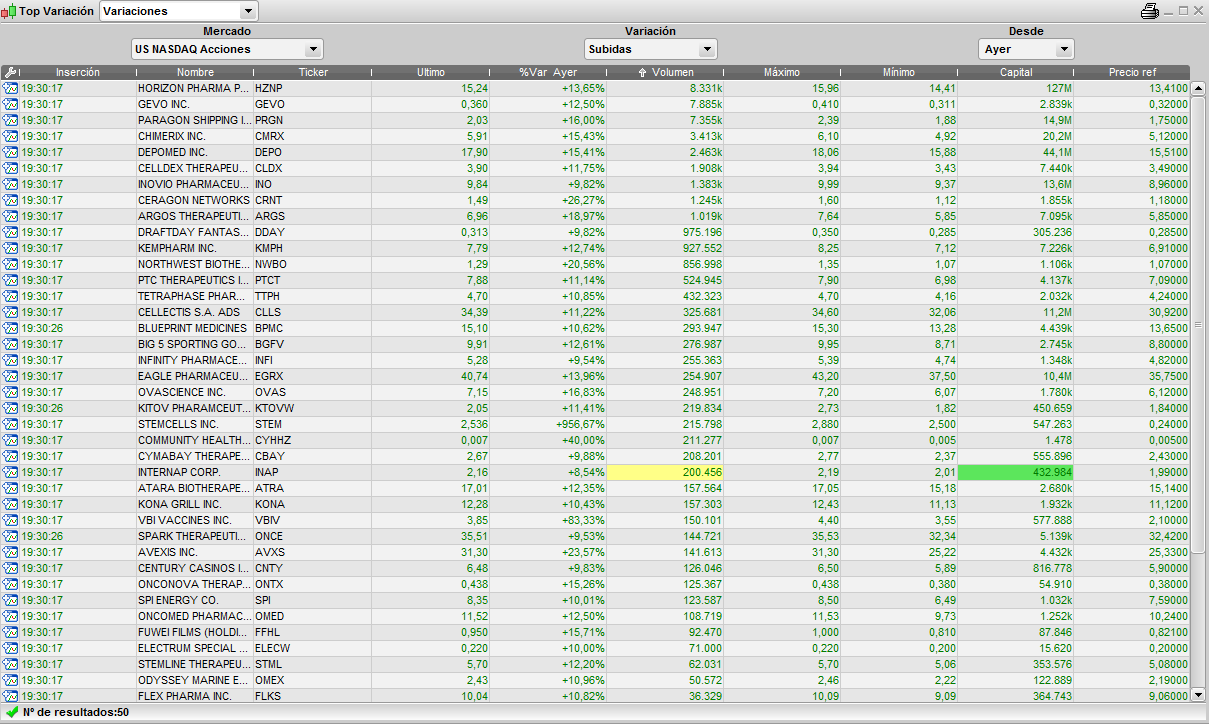Screen dimensions: 1209x724
Task: Click the chart icon on DEPOMED INC. row
Action: (x=10, y=152)
